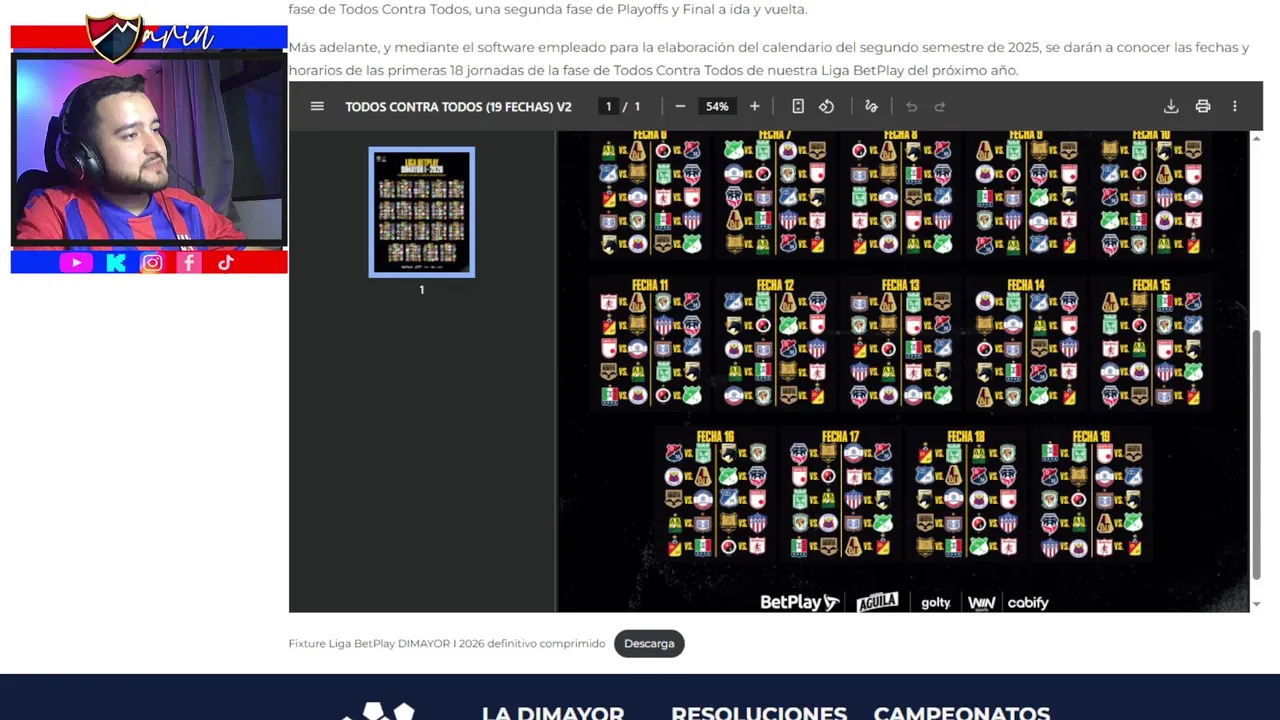Click the Fecha 12 fixture block
The width and height of the screenshot is (1280, 720).
point(775,342)
